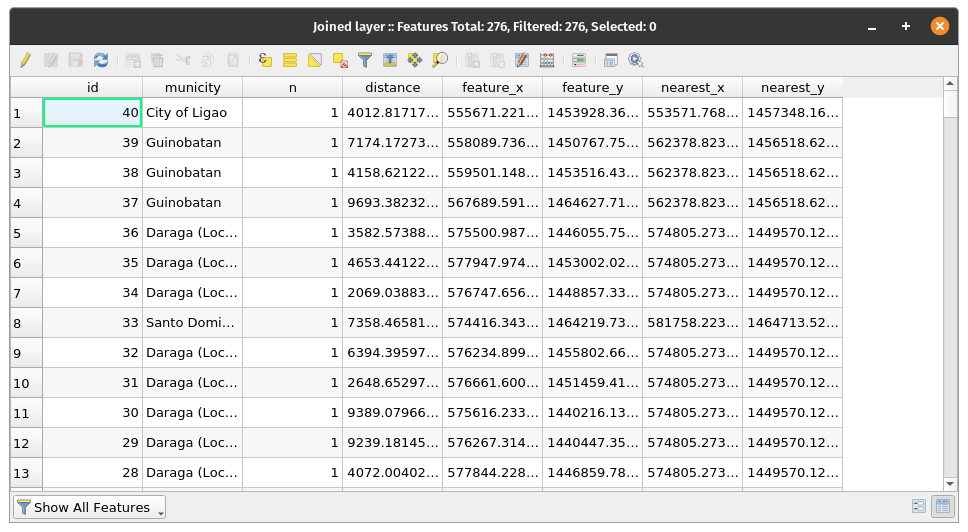Image resolution: width=968 pixels, height=532 pixels.
Task: Select row 5 by its row header
Action: point(26,233)
